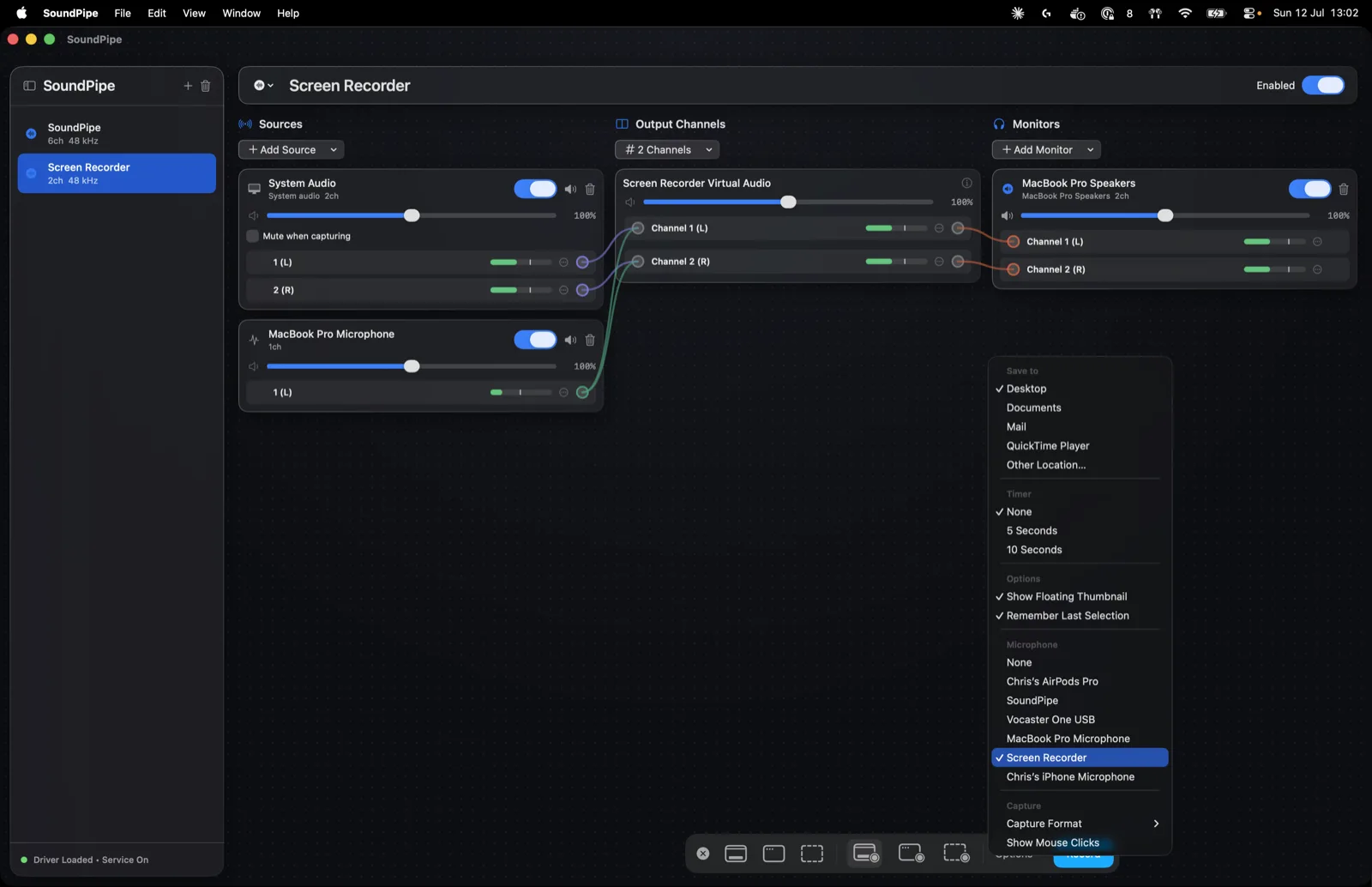
Task: Select Chris's AirPods Pro microphone
Action: (x=1052, y=681)
